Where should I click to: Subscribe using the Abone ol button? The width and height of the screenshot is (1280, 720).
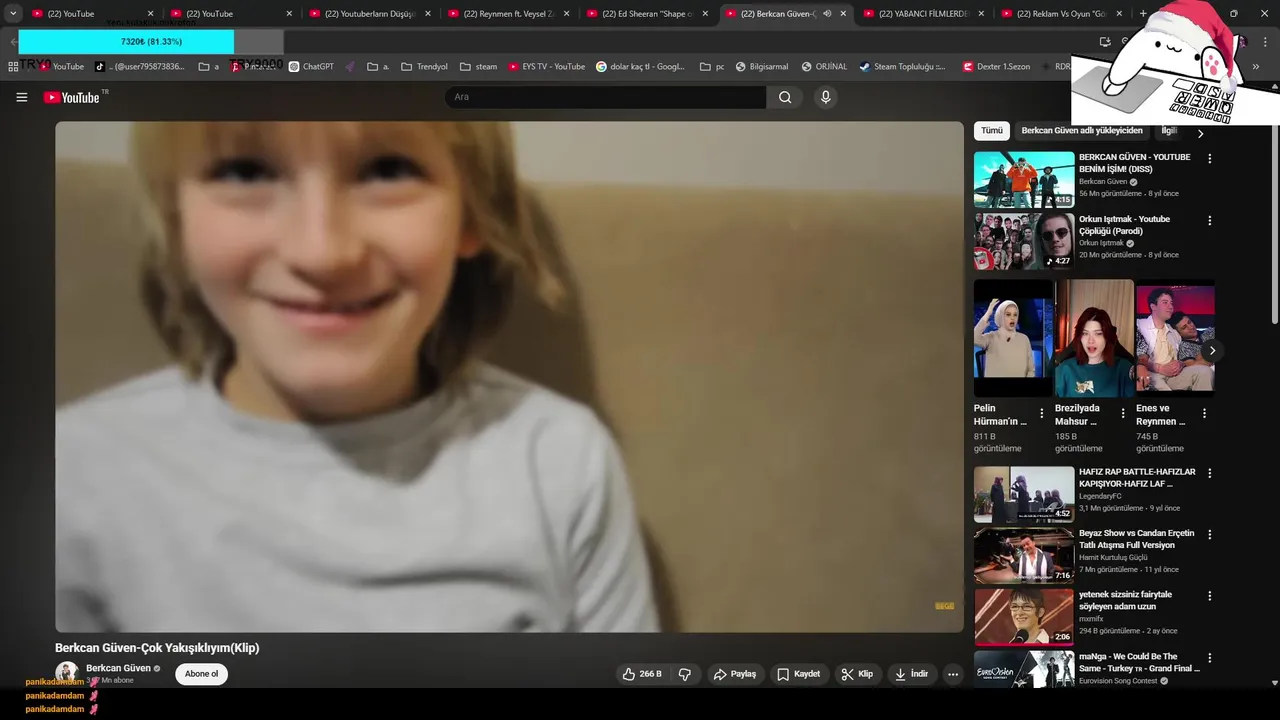[201, 674]
